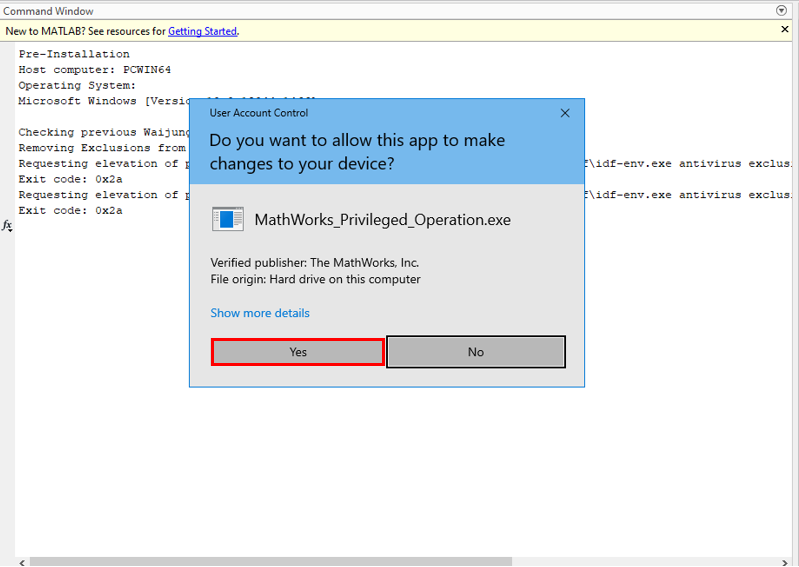Click the fx function browser icon
799x567 pixels.
click(x=7, y=225)
